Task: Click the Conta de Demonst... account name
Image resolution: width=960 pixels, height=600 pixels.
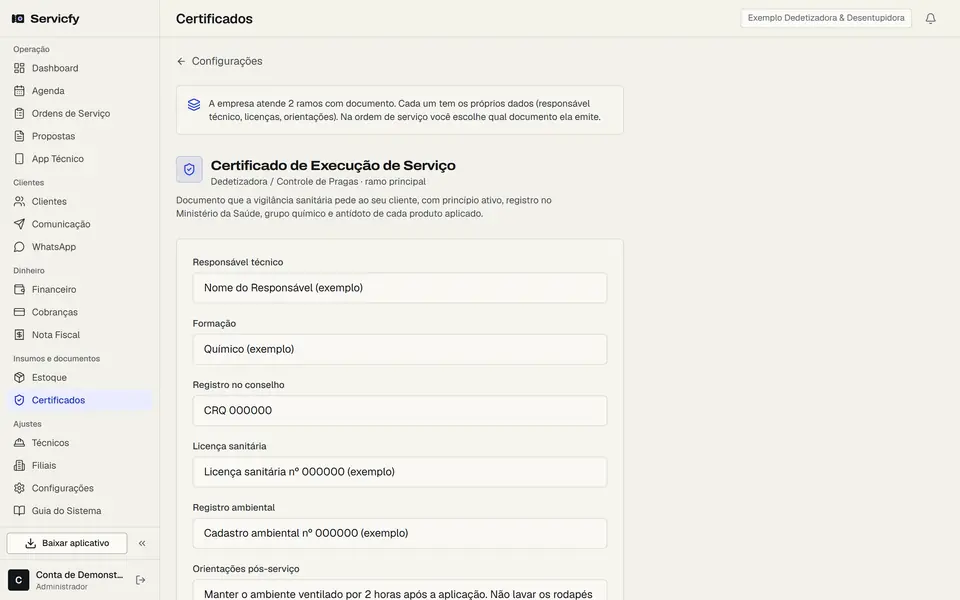Action: point(79,575)
